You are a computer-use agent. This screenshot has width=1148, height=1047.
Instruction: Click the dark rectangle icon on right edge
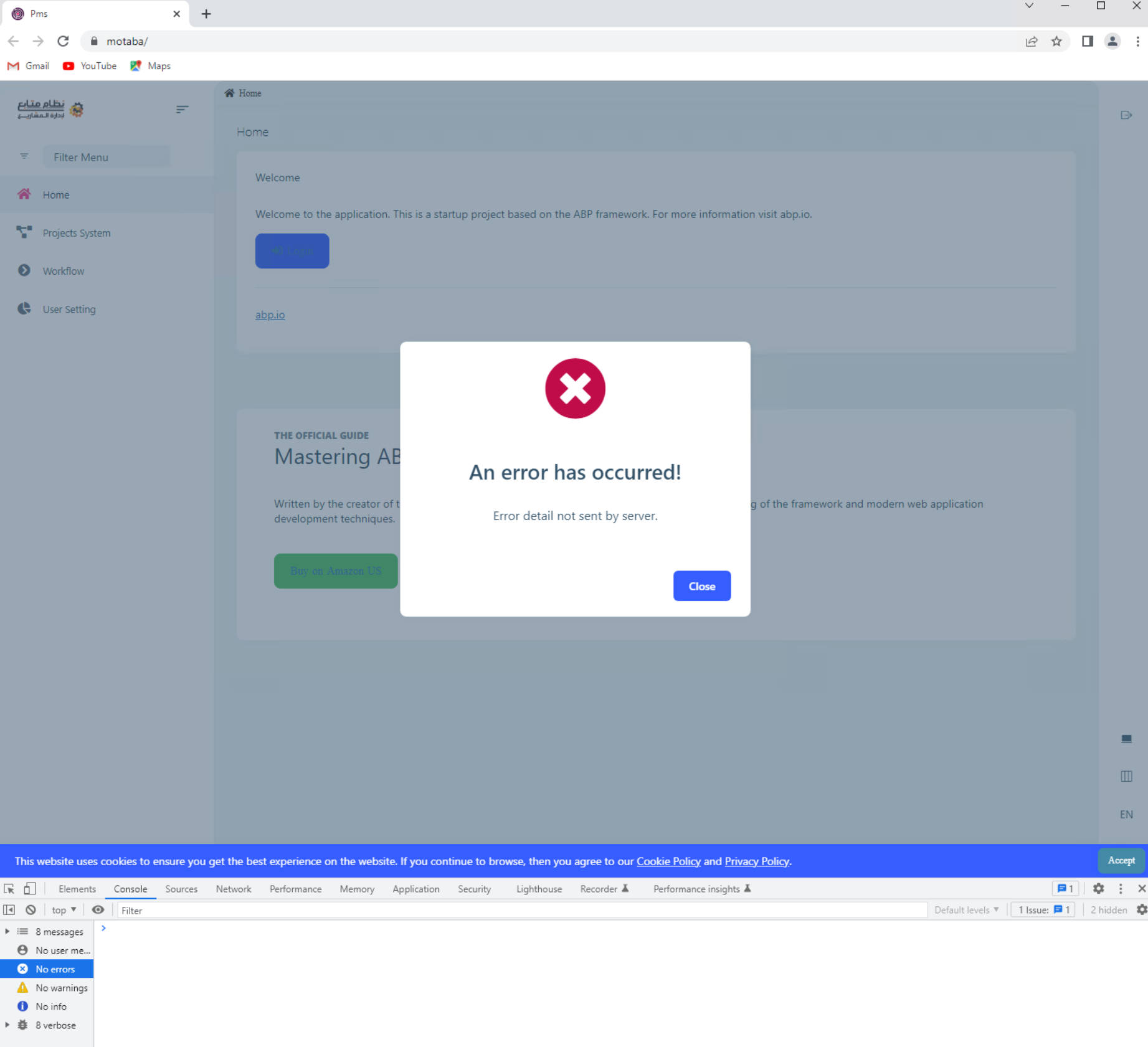(1126, 739)
